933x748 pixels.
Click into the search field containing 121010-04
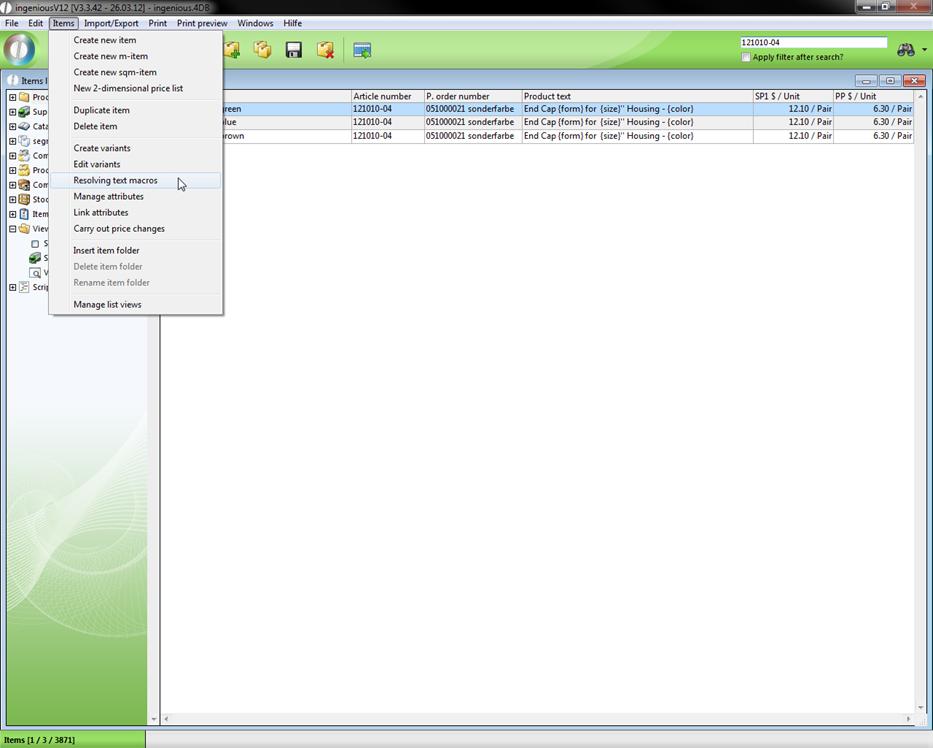pyautogui.click(x=813, y=43)
